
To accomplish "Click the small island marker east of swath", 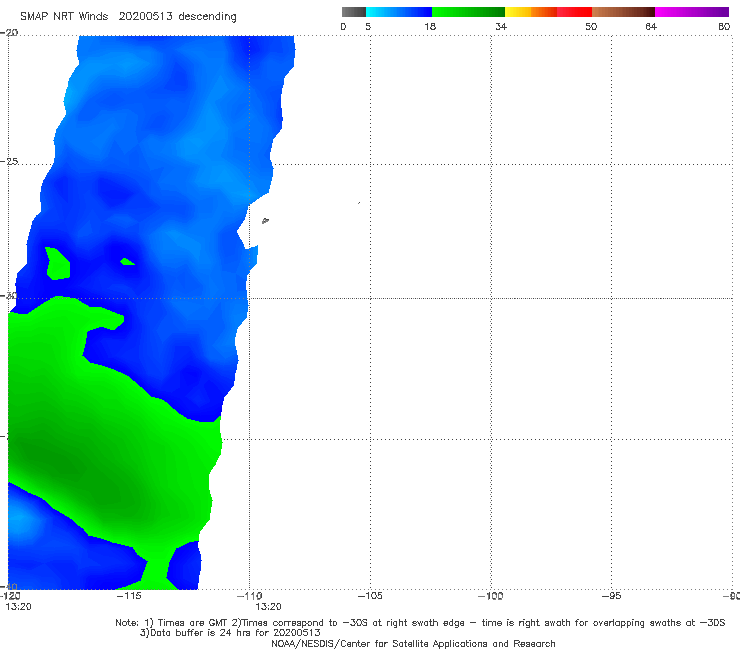I will click(265, 220).
